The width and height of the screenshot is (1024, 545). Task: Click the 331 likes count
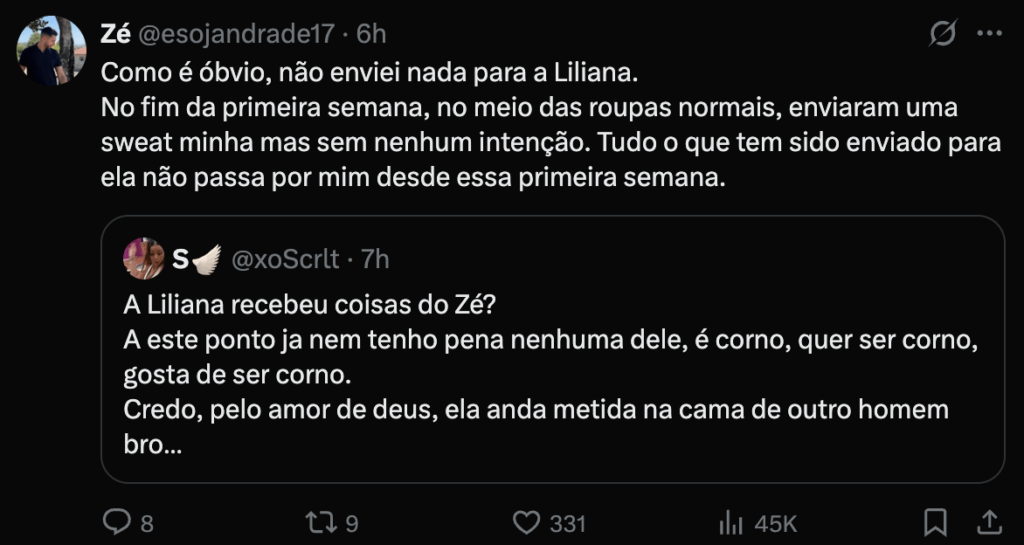[567, 523]
